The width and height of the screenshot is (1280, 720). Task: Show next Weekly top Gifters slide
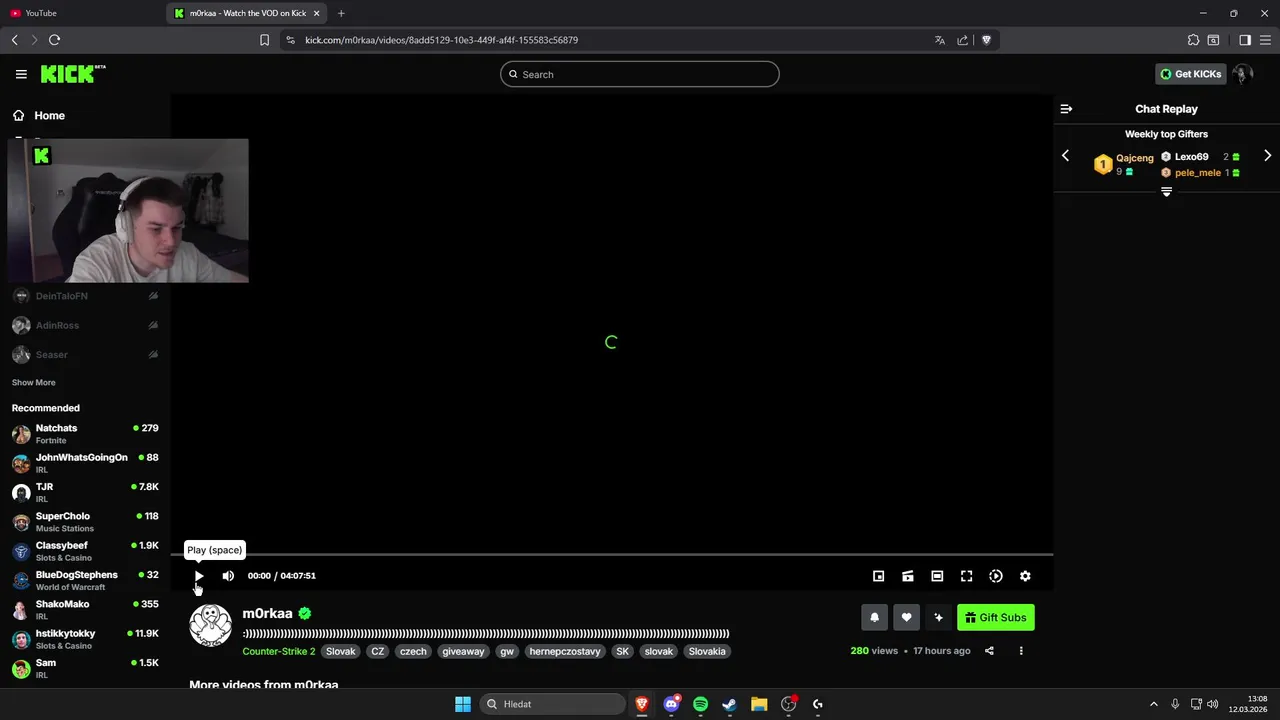tap(1267, 156)
